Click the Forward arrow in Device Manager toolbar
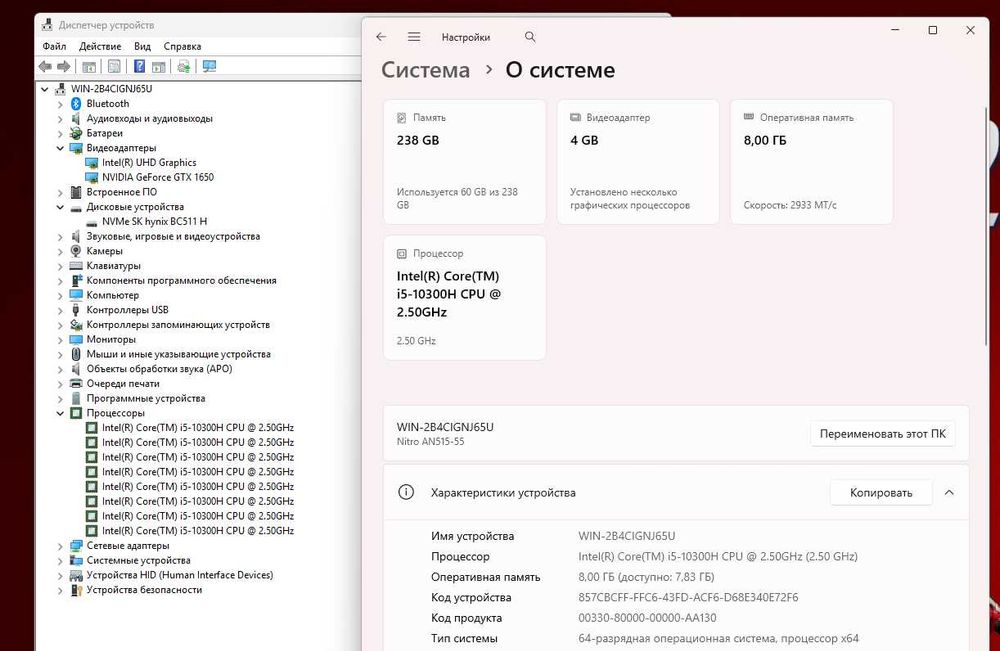Image resolution: width=1000 pixels, height=651 pixels. click(64, 66)
